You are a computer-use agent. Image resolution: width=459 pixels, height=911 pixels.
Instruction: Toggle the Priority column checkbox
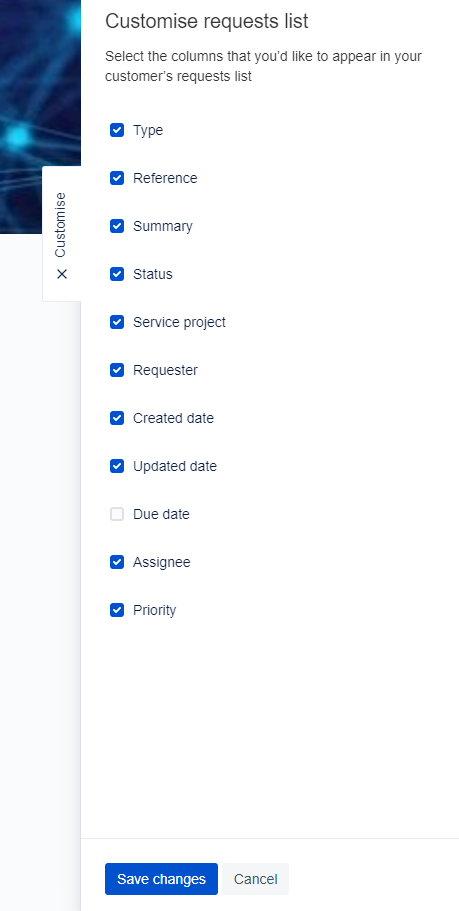click(x=117, y=610)
